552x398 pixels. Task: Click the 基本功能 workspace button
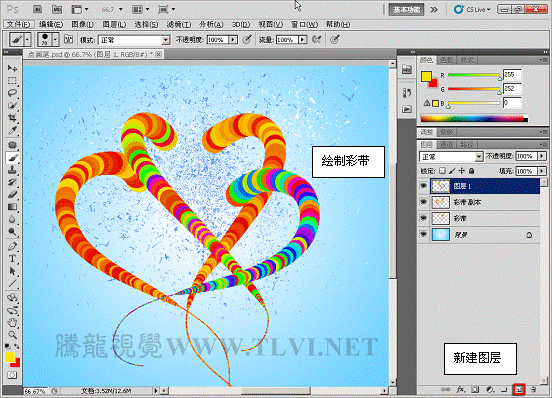tap(406, 10)
